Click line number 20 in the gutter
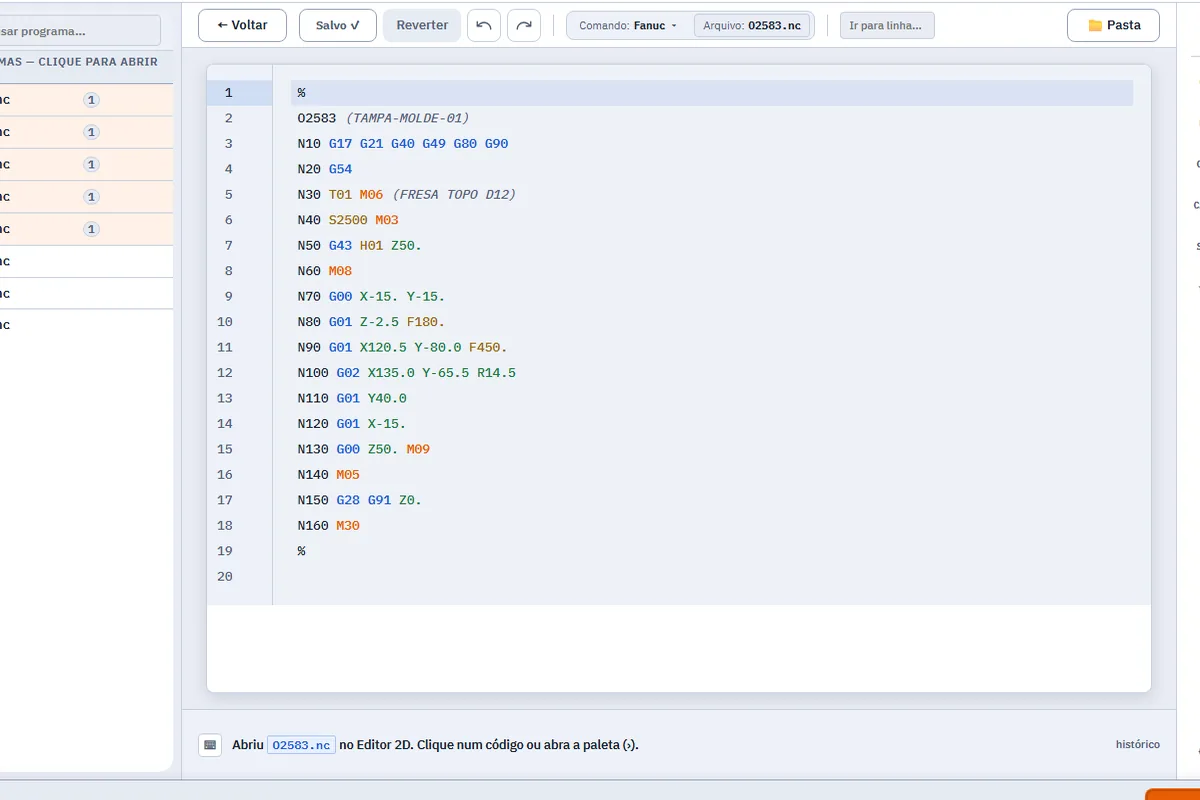The width and height of the screenshot is (1200, 800). (x=224, y=576)
